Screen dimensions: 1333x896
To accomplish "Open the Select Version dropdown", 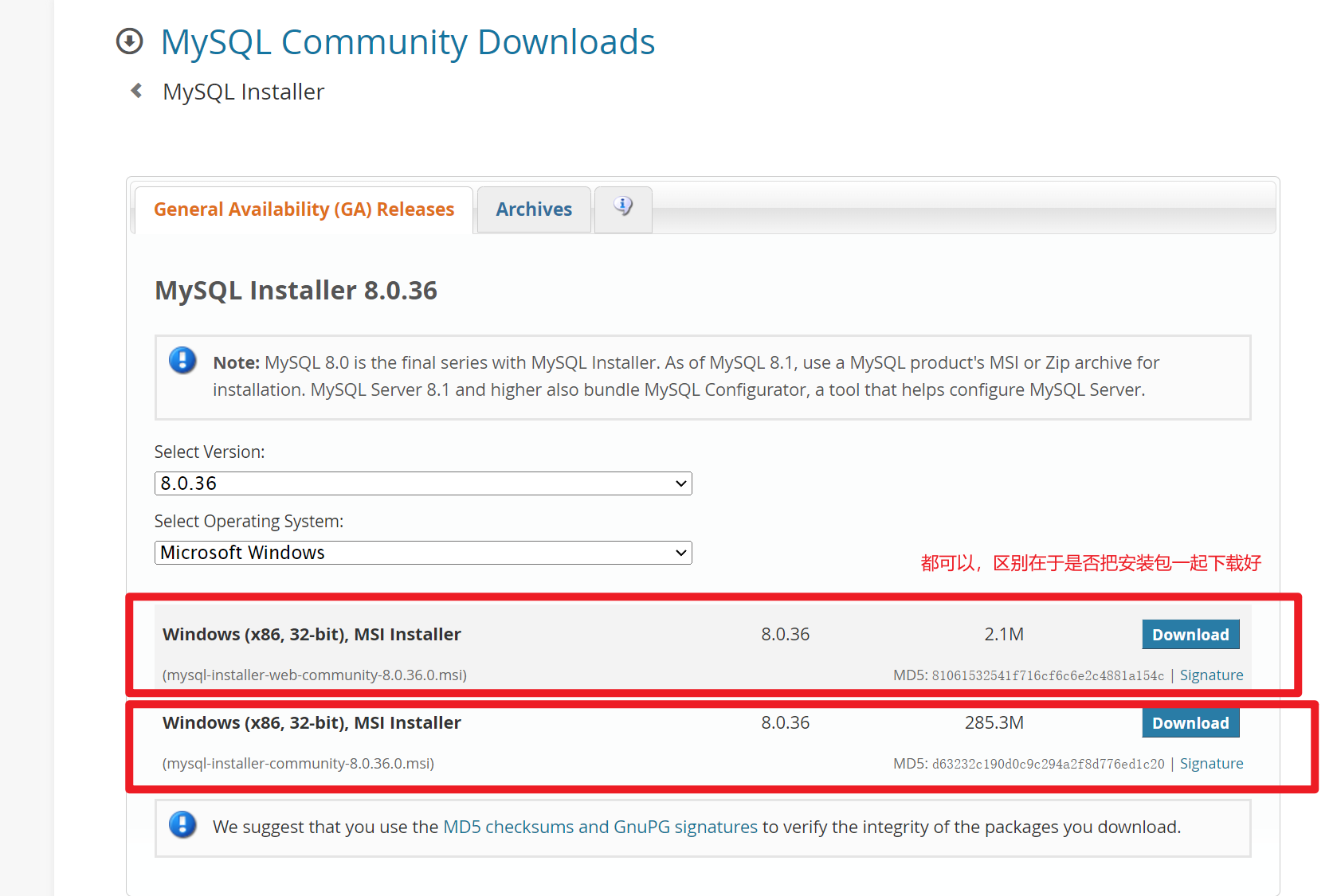I will tap(422, 483).
